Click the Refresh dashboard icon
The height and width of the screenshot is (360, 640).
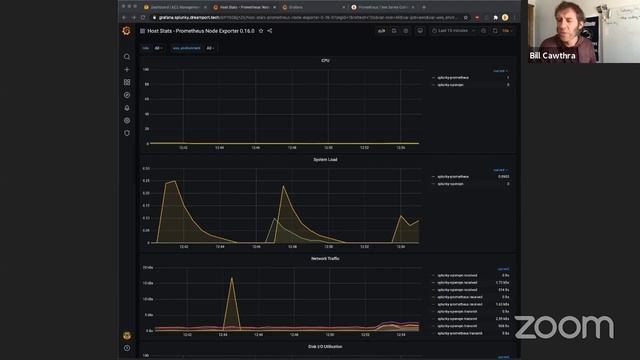[x=495, y=31]
